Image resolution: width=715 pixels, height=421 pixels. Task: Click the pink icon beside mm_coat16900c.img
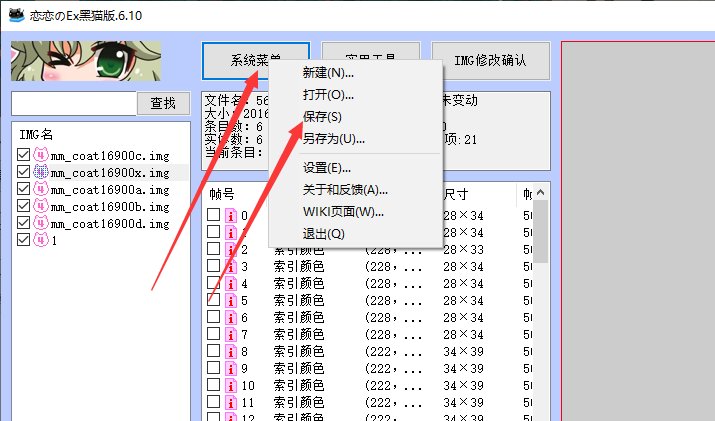(40, 155)
